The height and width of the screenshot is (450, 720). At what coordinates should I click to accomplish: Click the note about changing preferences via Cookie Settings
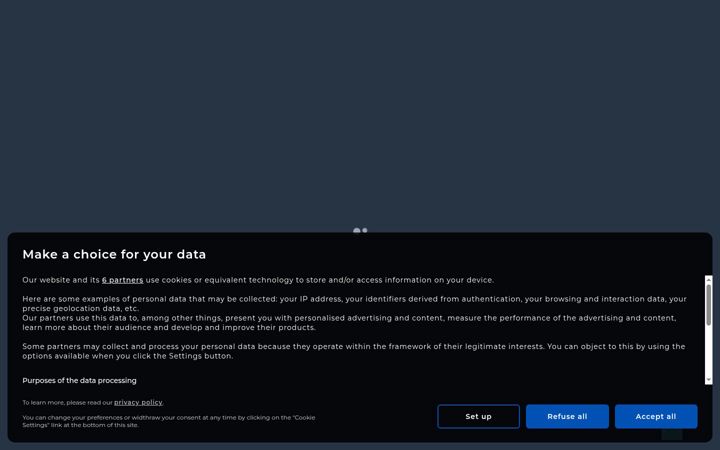tap(169, 421)
